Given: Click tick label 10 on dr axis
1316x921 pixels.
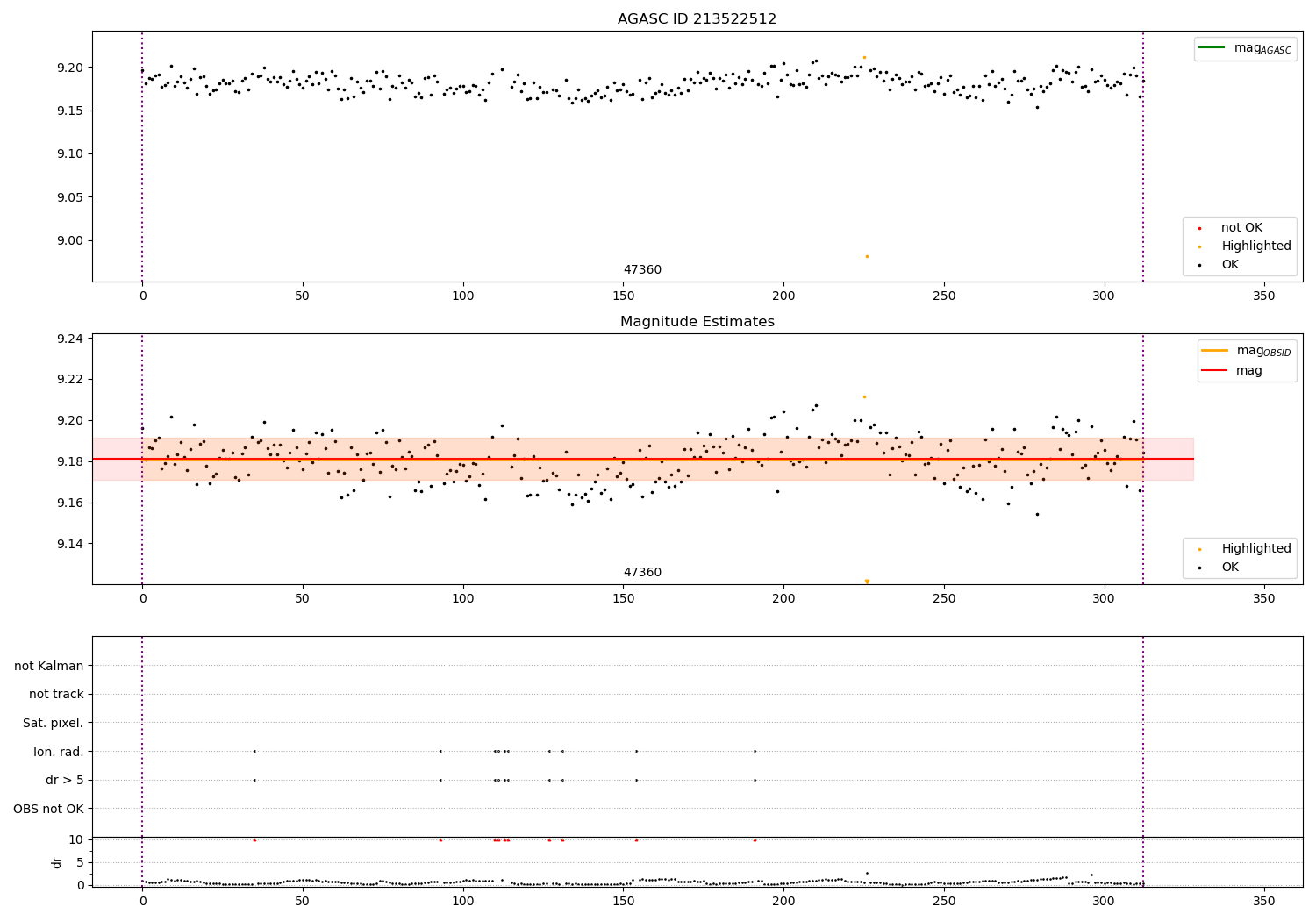Looking at the screenshot, I should tap(76, 839).
